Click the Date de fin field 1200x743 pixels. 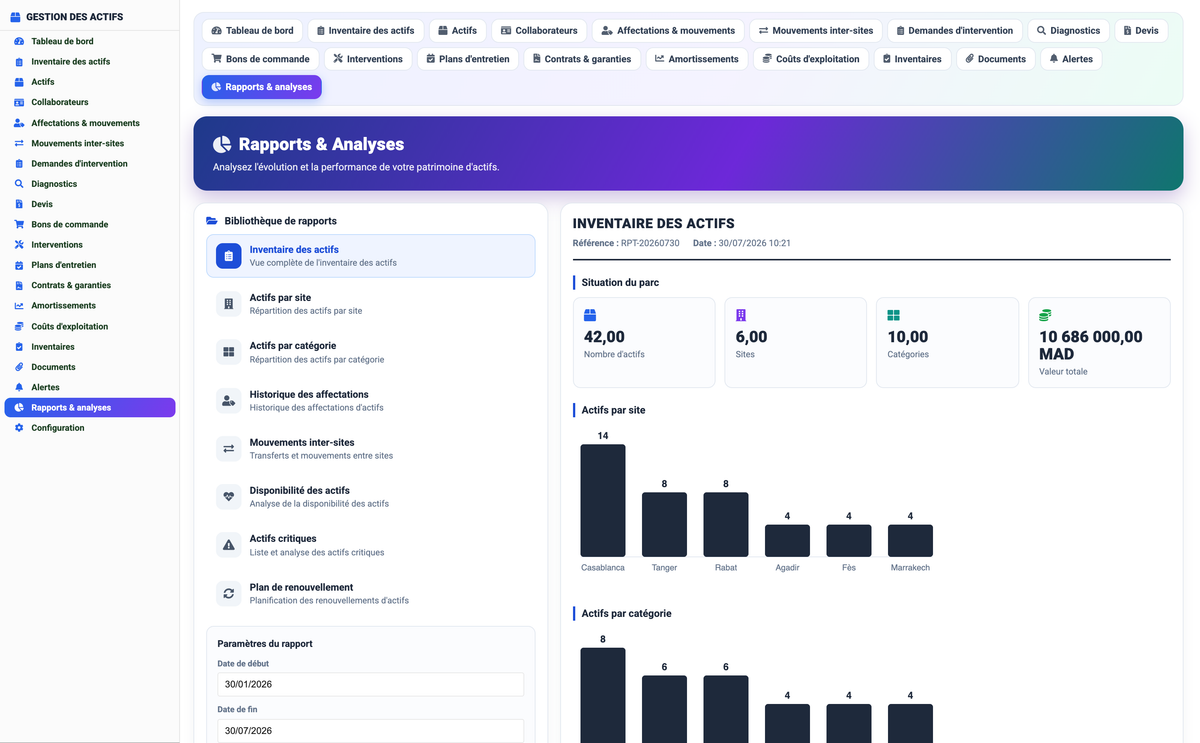(x=371, y=731)
